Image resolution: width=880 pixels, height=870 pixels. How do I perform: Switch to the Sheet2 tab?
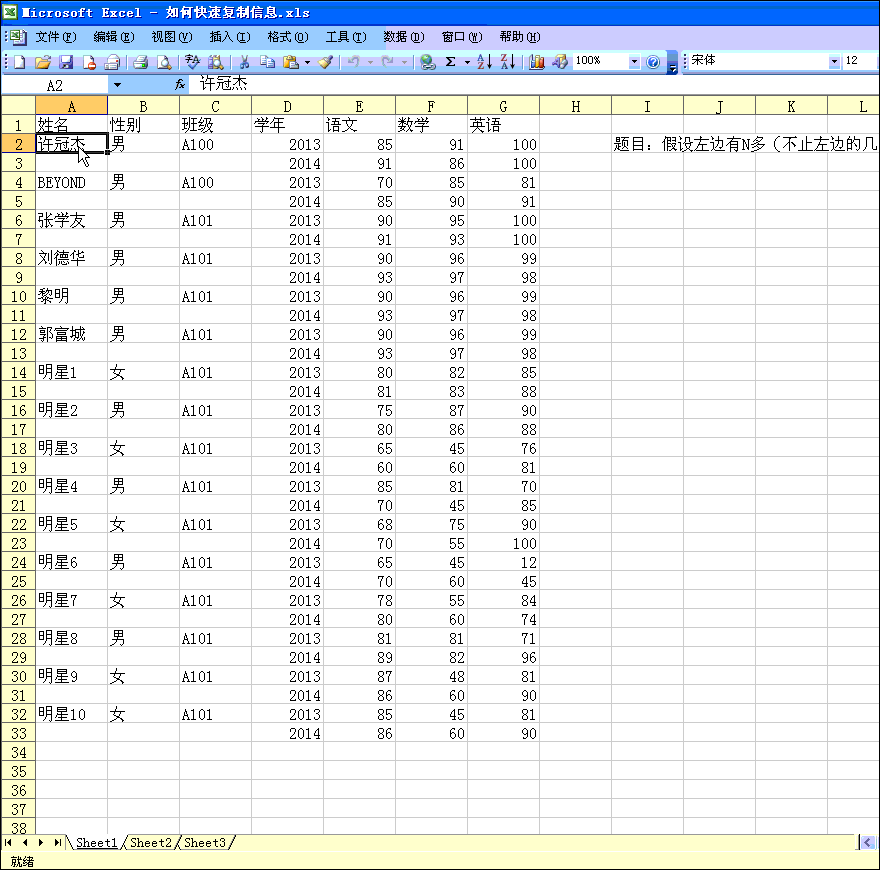tap(151, 843)
